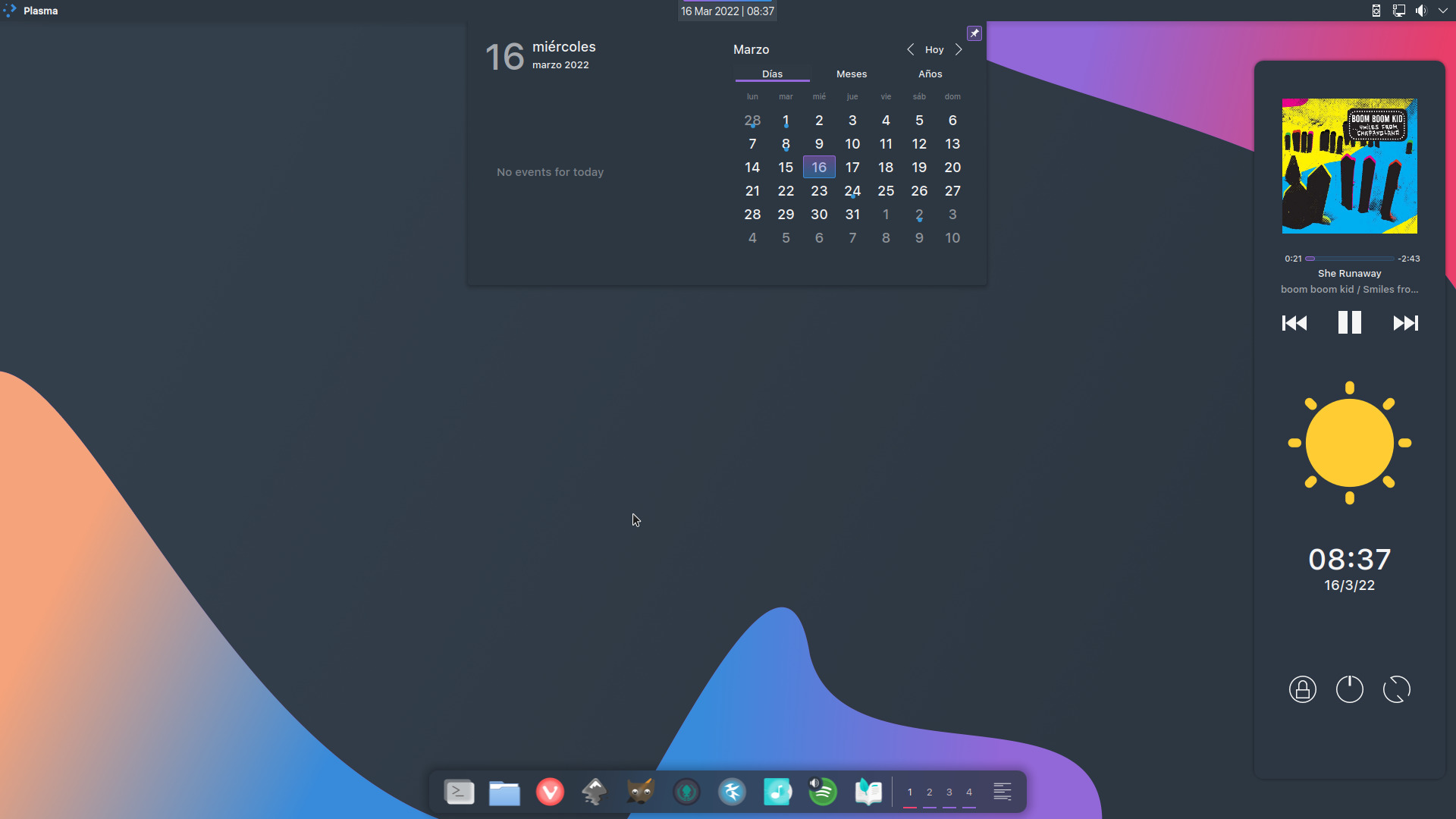Toggle the pin to keep calendar open

(974, 33)
